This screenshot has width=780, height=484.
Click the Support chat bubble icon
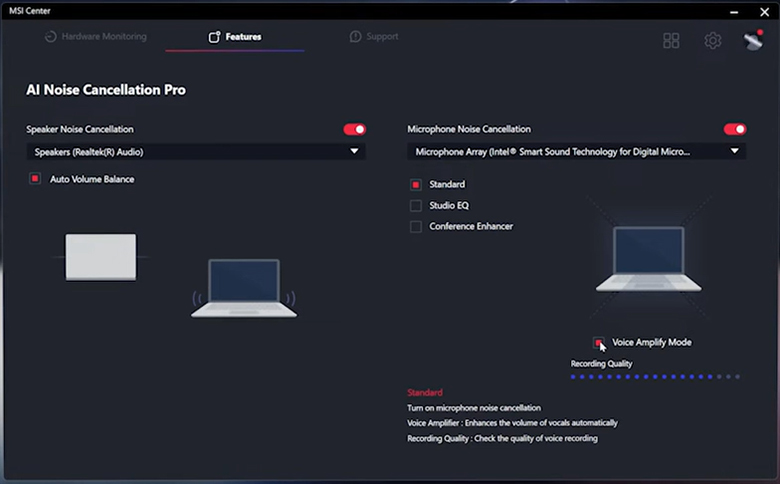coord(355,37)
